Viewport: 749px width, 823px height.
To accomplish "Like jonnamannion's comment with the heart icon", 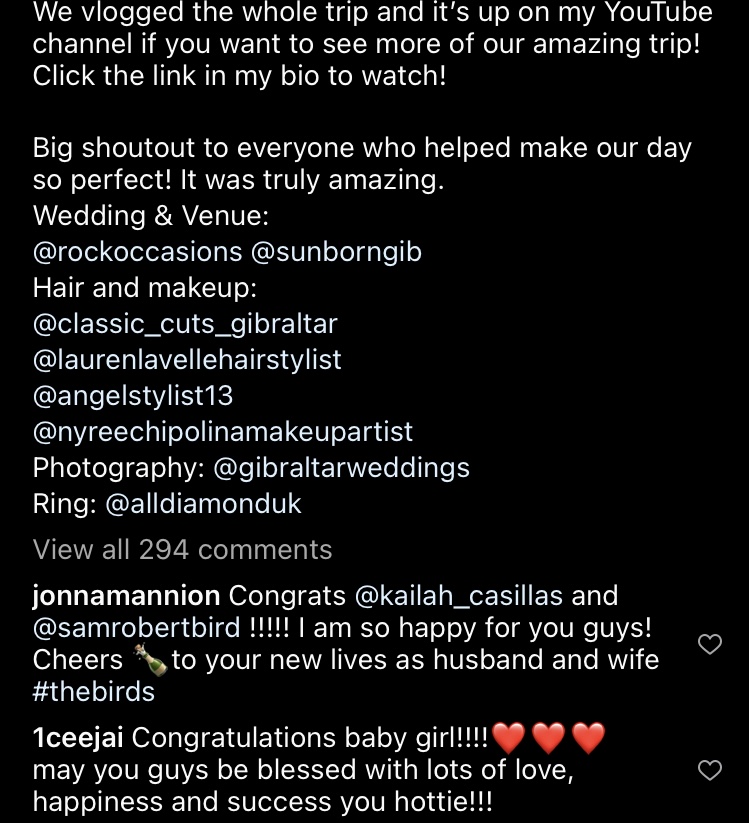I will pyautogui.click(x=710, y=644).
